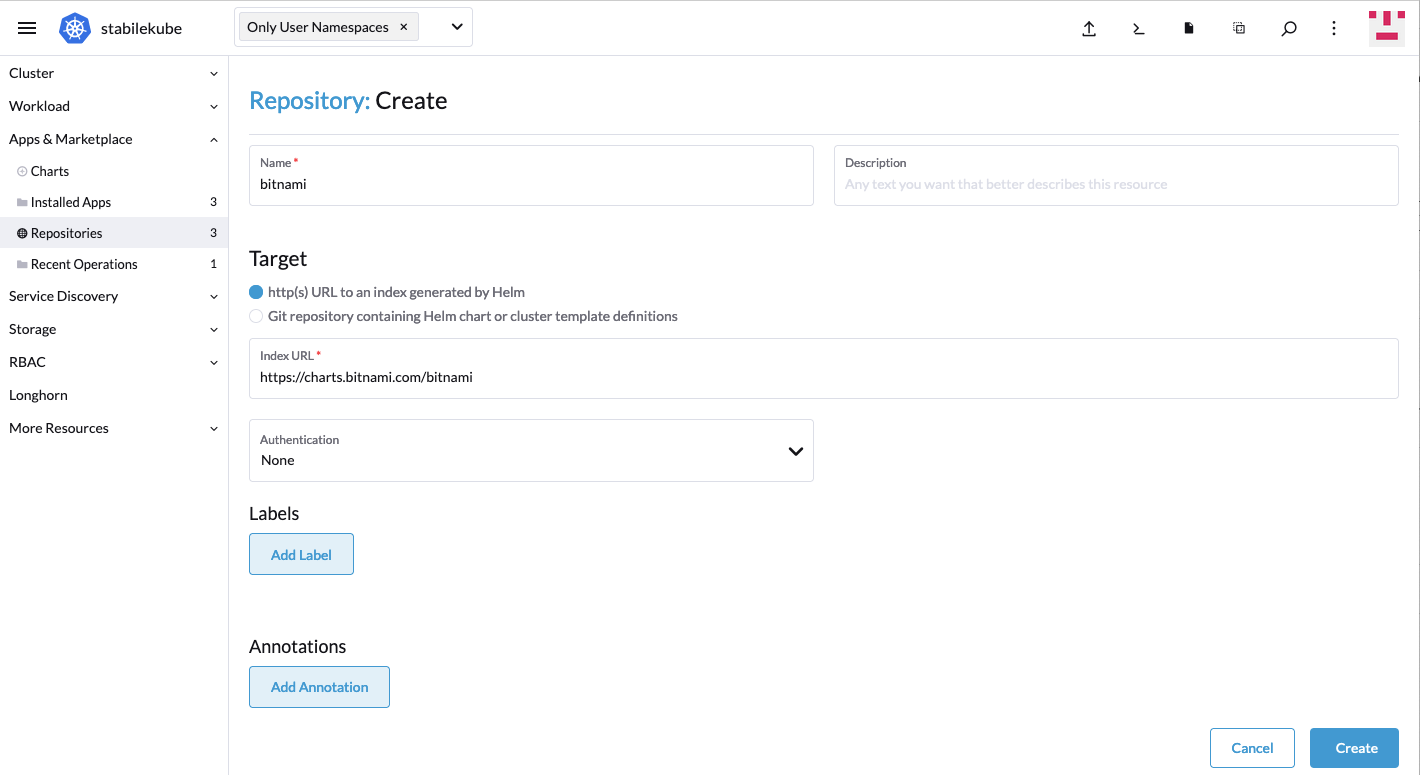The height and width of the screenshot is (775, 1420).
Task: Click the Workload sidebar label
Action: click(40, 106)
